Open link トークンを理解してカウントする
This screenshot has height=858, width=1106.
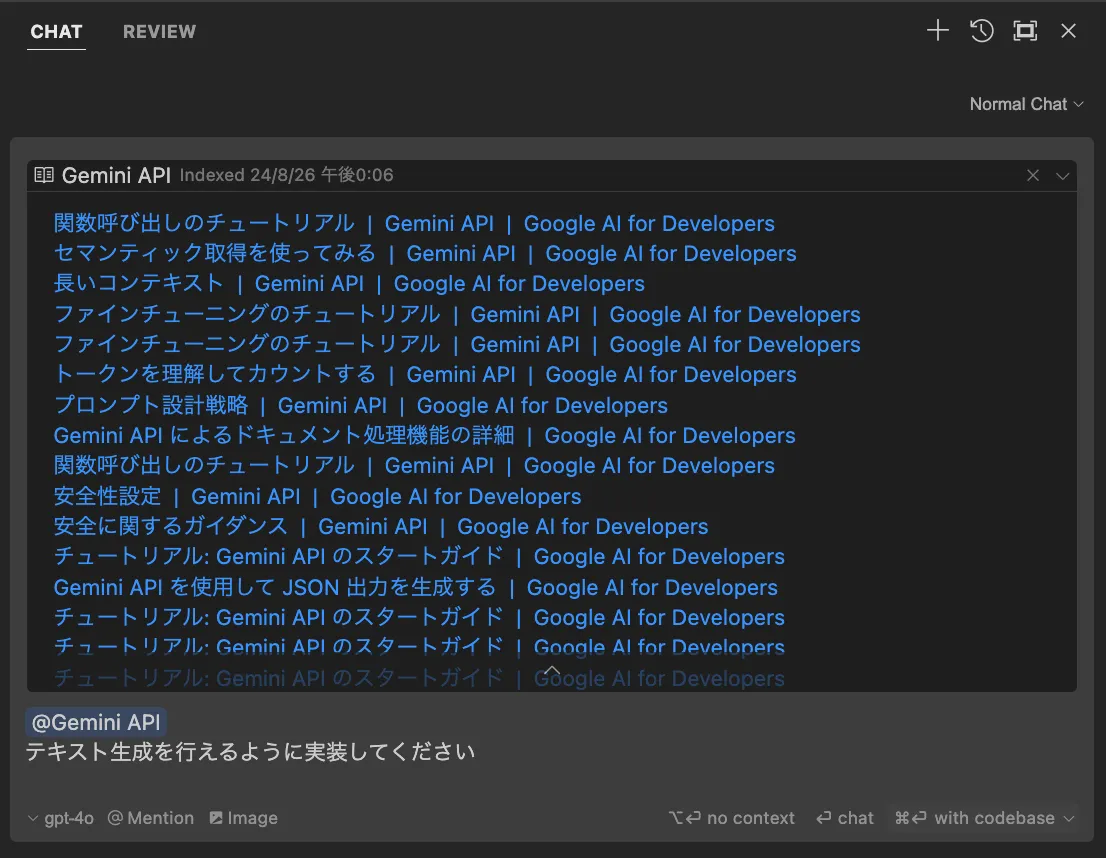(425, 375)
